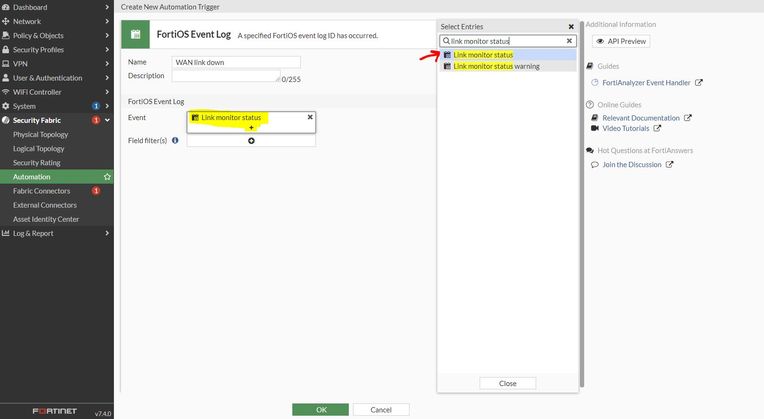Click Relevant Documentation external link icon
This screenshot has width=764, height=419.
click(x=688, y=118)
